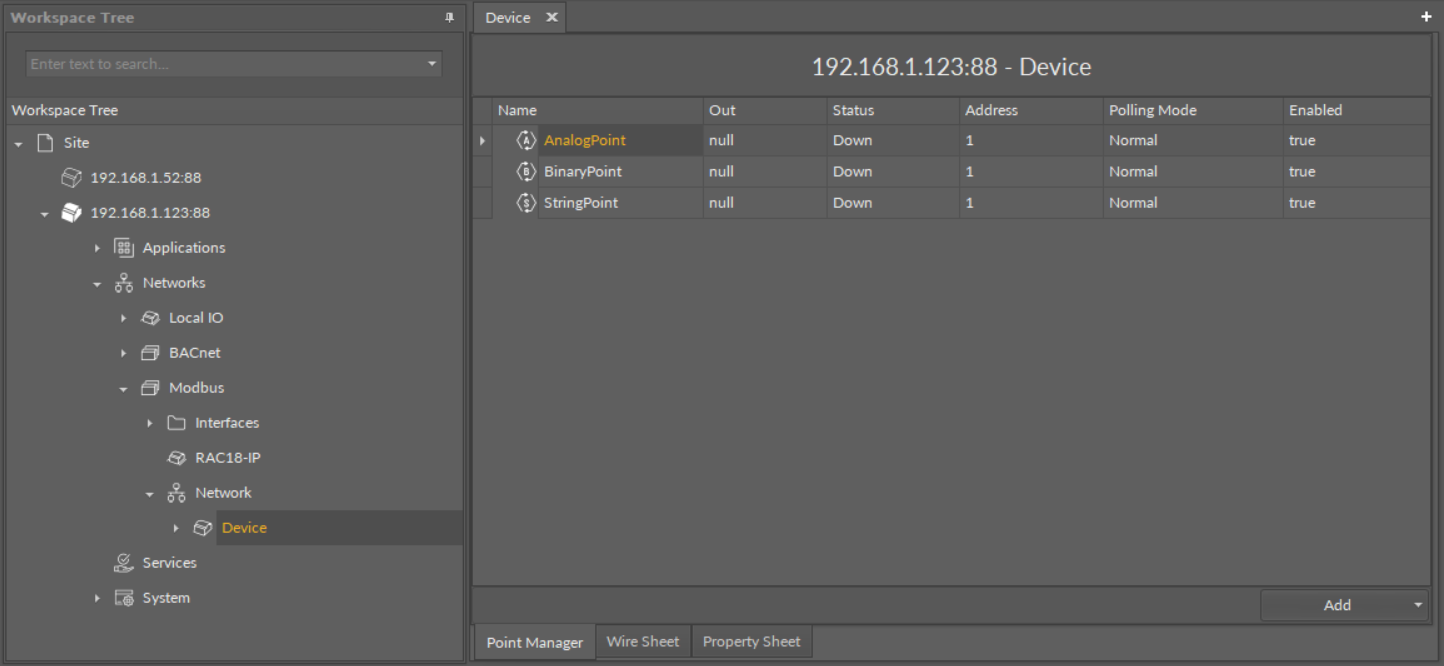This screenshot has height=666, width=1444.
Task: Expand the Local IO node
Action: pos(123,318)
